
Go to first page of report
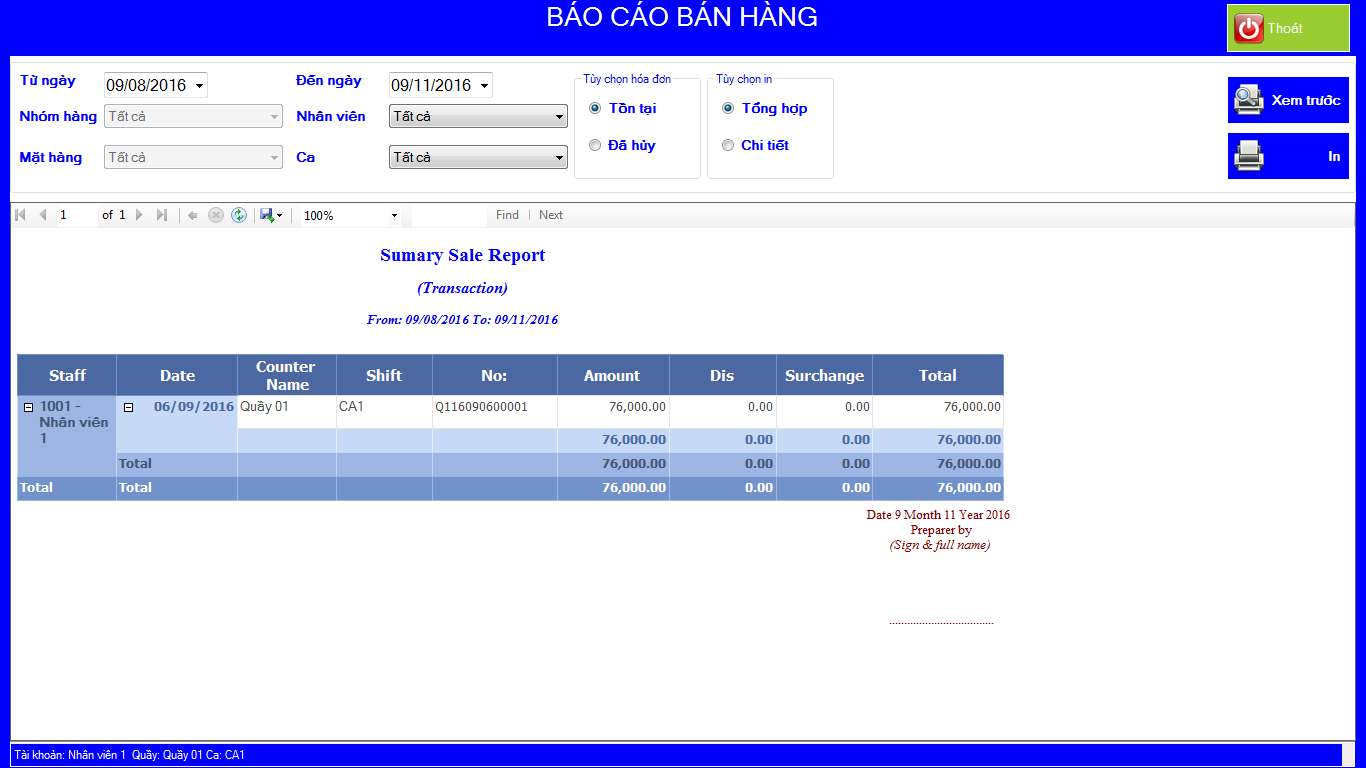click(x=21, y=215)
